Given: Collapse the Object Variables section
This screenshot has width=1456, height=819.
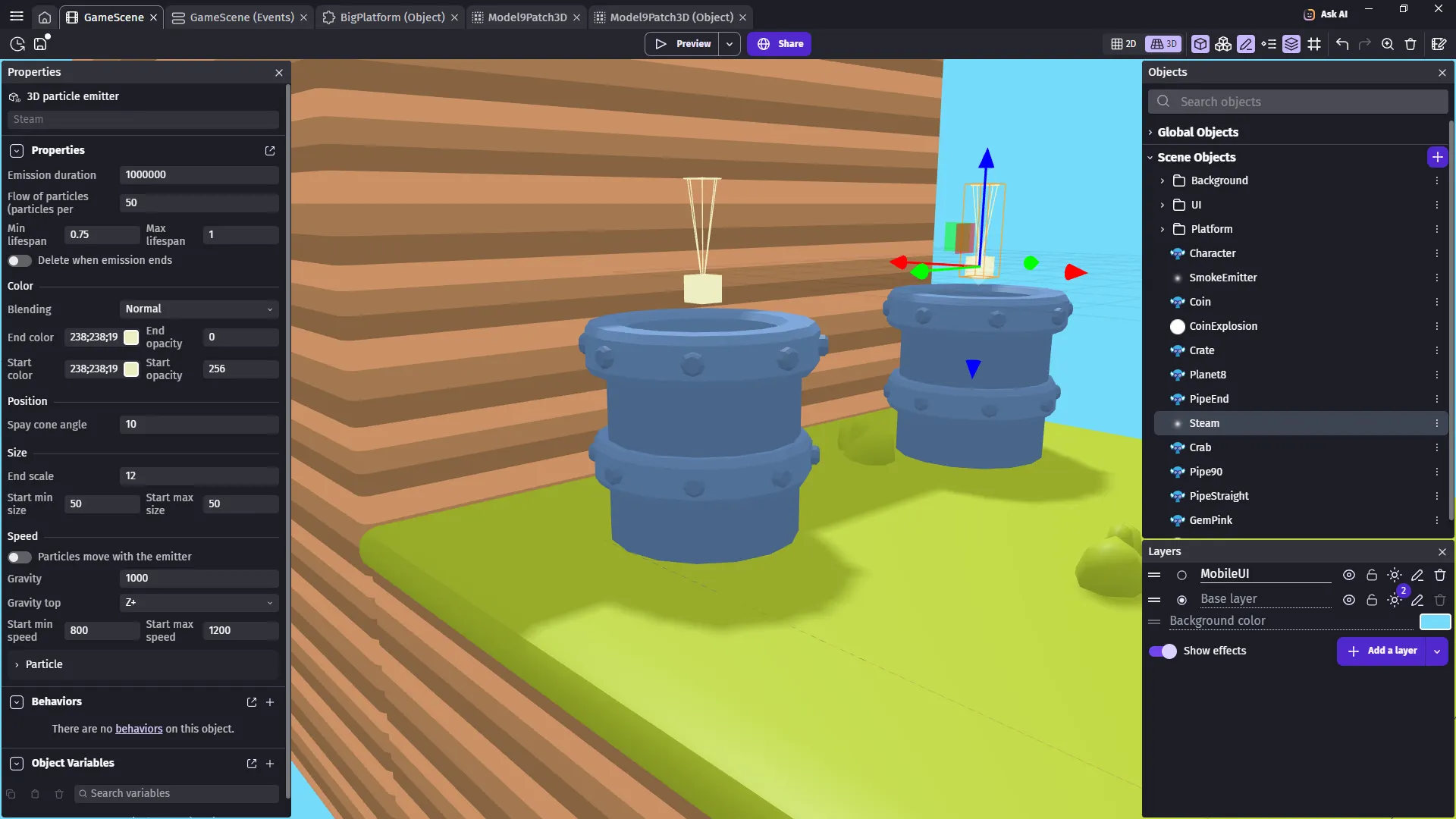Looking at the screenshot, I should [x=17, y=764].
